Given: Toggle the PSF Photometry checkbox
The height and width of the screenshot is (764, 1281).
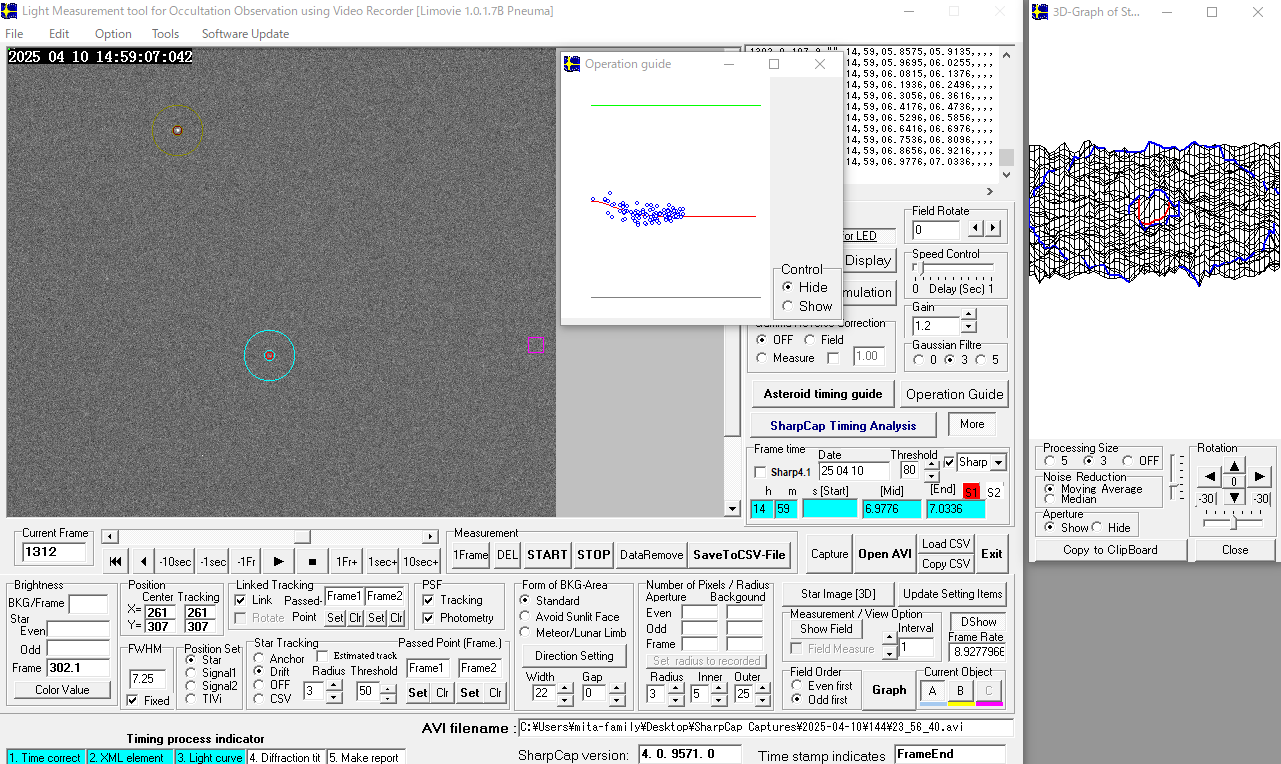Looking at the screenshot, I should pyautogui.click(x=428, y=618).
